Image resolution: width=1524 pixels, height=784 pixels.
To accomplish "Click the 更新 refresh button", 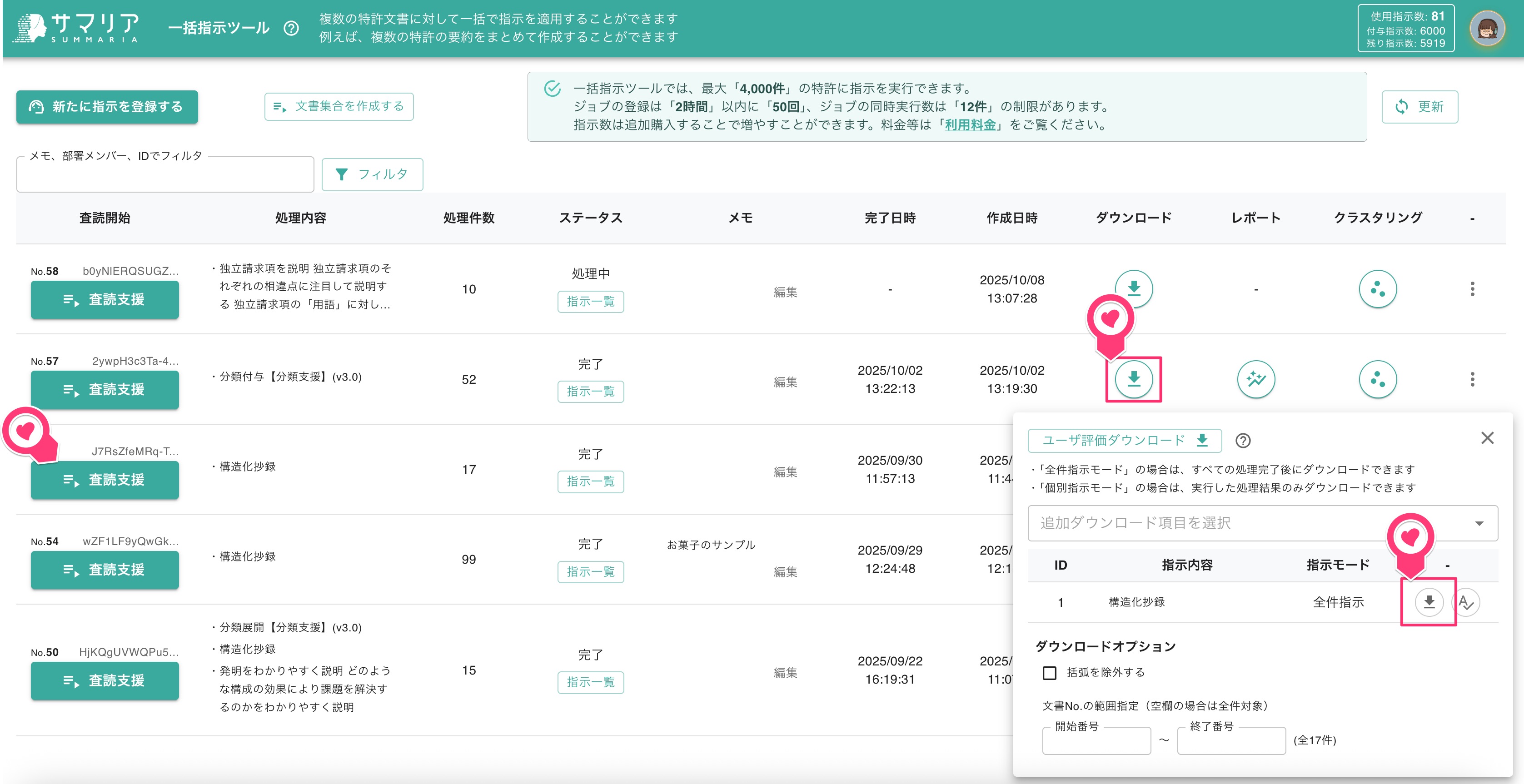I will coord(1419,107).
